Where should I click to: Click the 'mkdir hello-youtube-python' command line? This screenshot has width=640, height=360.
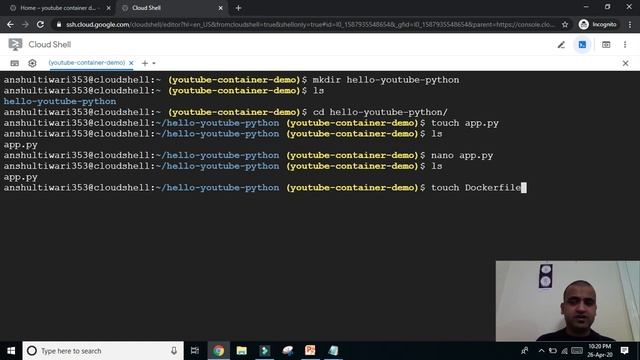[386, 80]
